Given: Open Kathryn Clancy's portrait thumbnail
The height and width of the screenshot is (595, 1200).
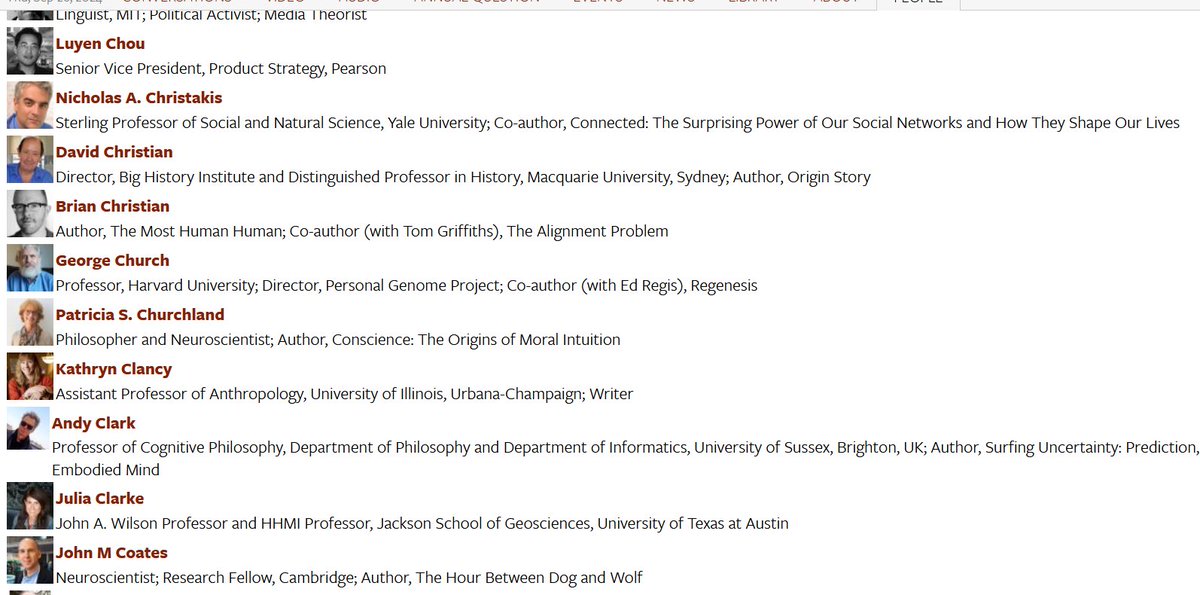Looking at the screenshot, I should tap(30, 376).
